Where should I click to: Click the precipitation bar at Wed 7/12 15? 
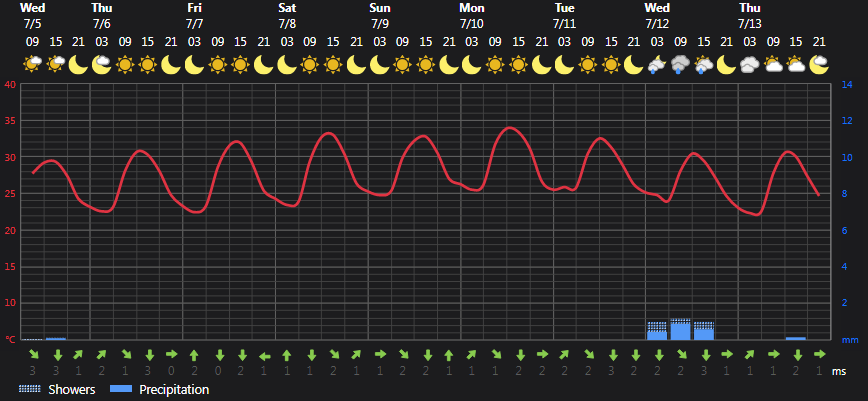pyautogui.click(x=704, y=331)
